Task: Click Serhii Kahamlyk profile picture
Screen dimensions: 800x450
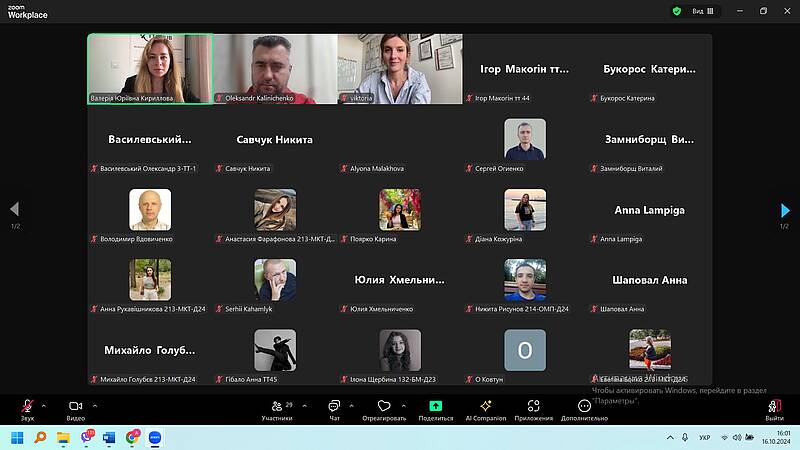Action: pyautogui.click(x=275, y=279)
